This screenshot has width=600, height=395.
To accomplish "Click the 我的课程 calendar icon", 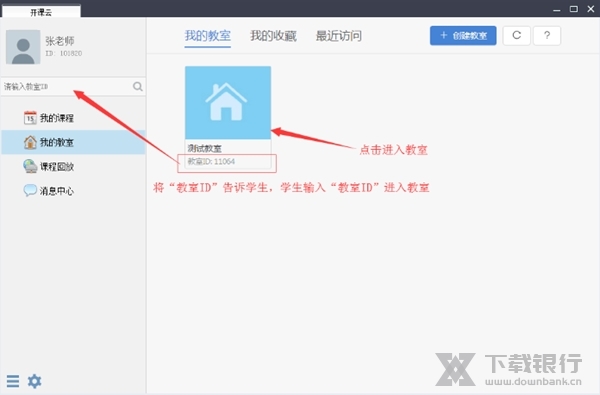I will pyautogui.click(x=30, y=118).
